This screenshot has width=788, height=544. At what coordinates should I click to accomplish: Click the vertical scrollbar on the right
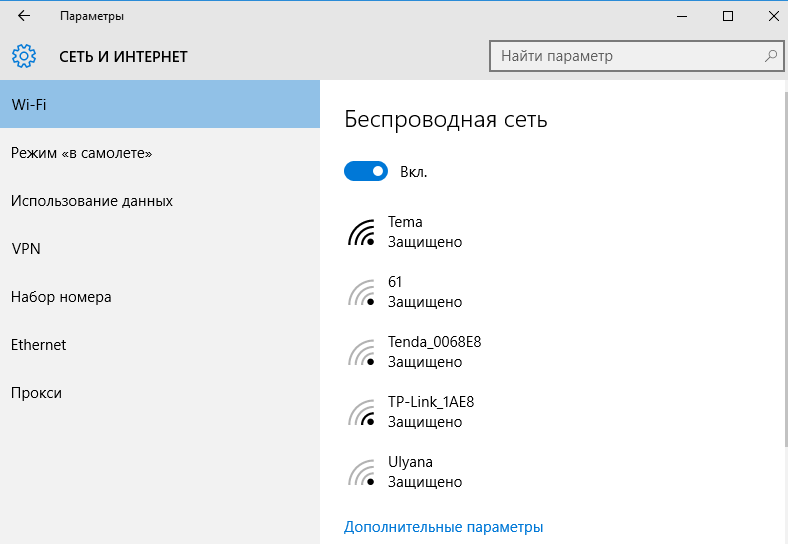click(x=785, y=262)
